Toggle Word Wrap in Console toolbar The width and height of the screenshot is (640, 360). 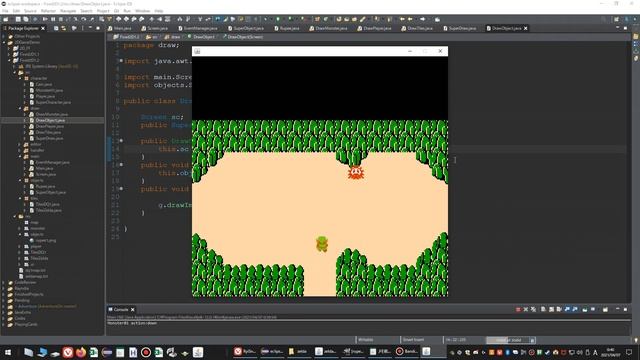(x=559, y=309)
